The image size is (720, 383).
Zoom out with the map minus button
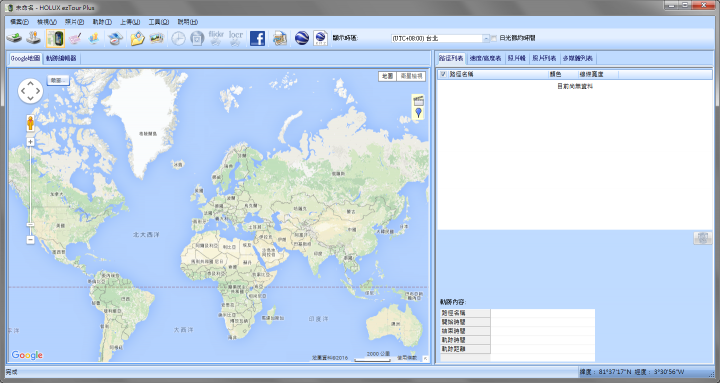tap(30, 240)
